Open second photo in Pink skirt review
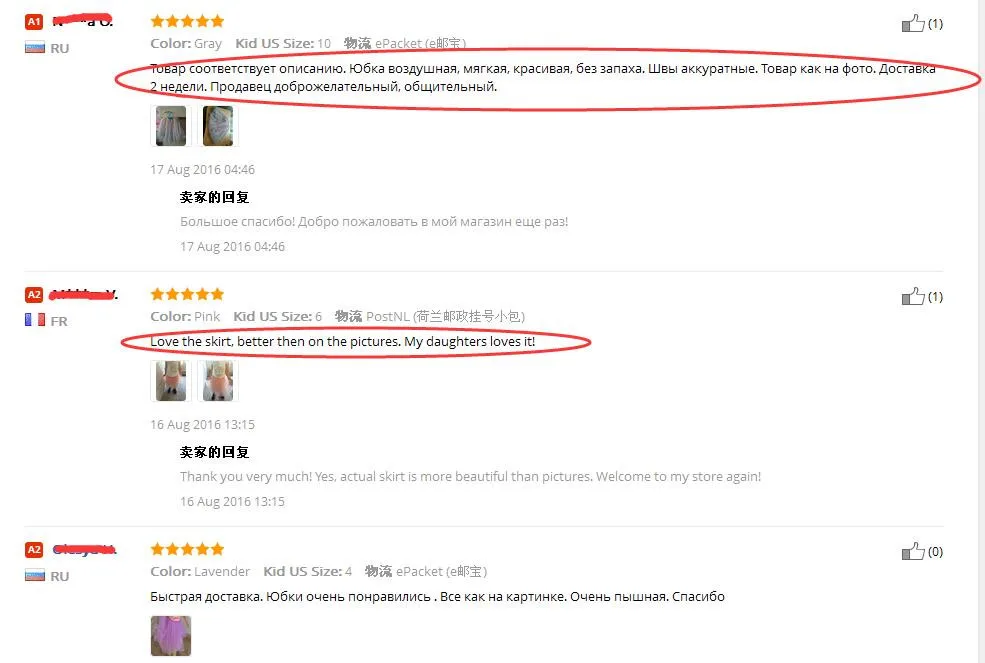The image size is (985, 663). point(218,381)
